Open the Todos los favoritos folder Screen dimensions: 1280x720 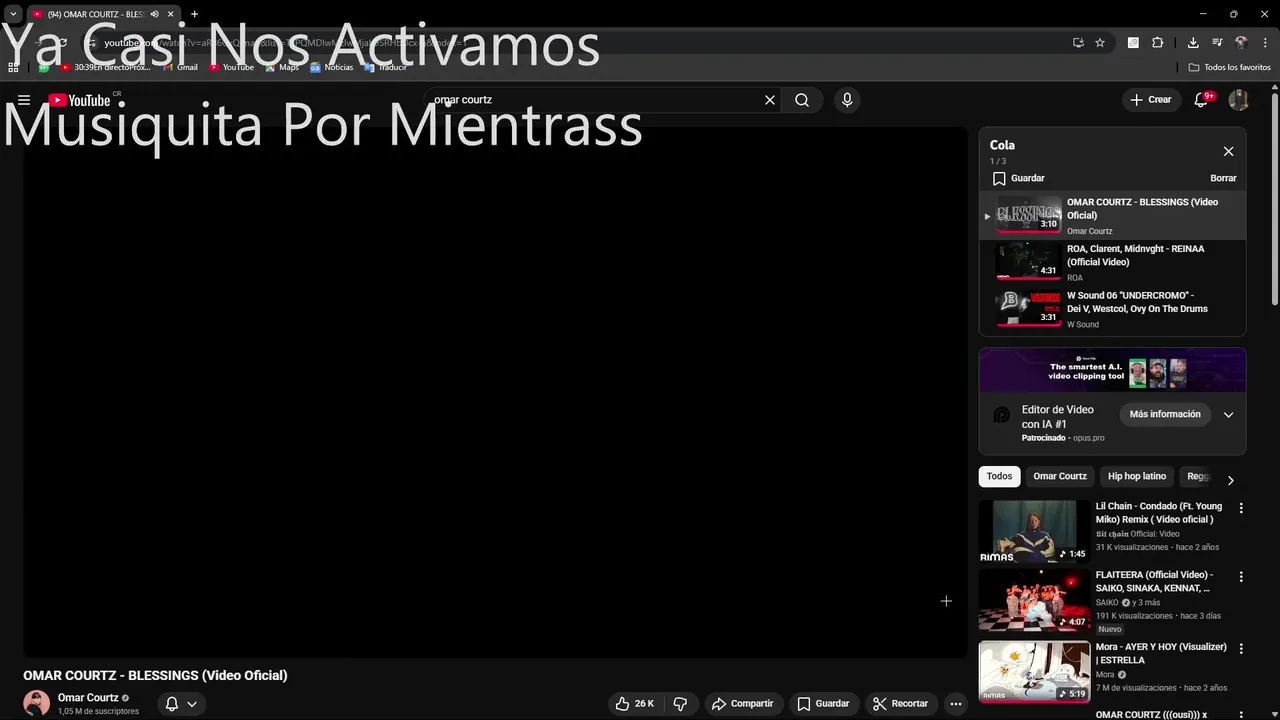[x=1229, y=67]
